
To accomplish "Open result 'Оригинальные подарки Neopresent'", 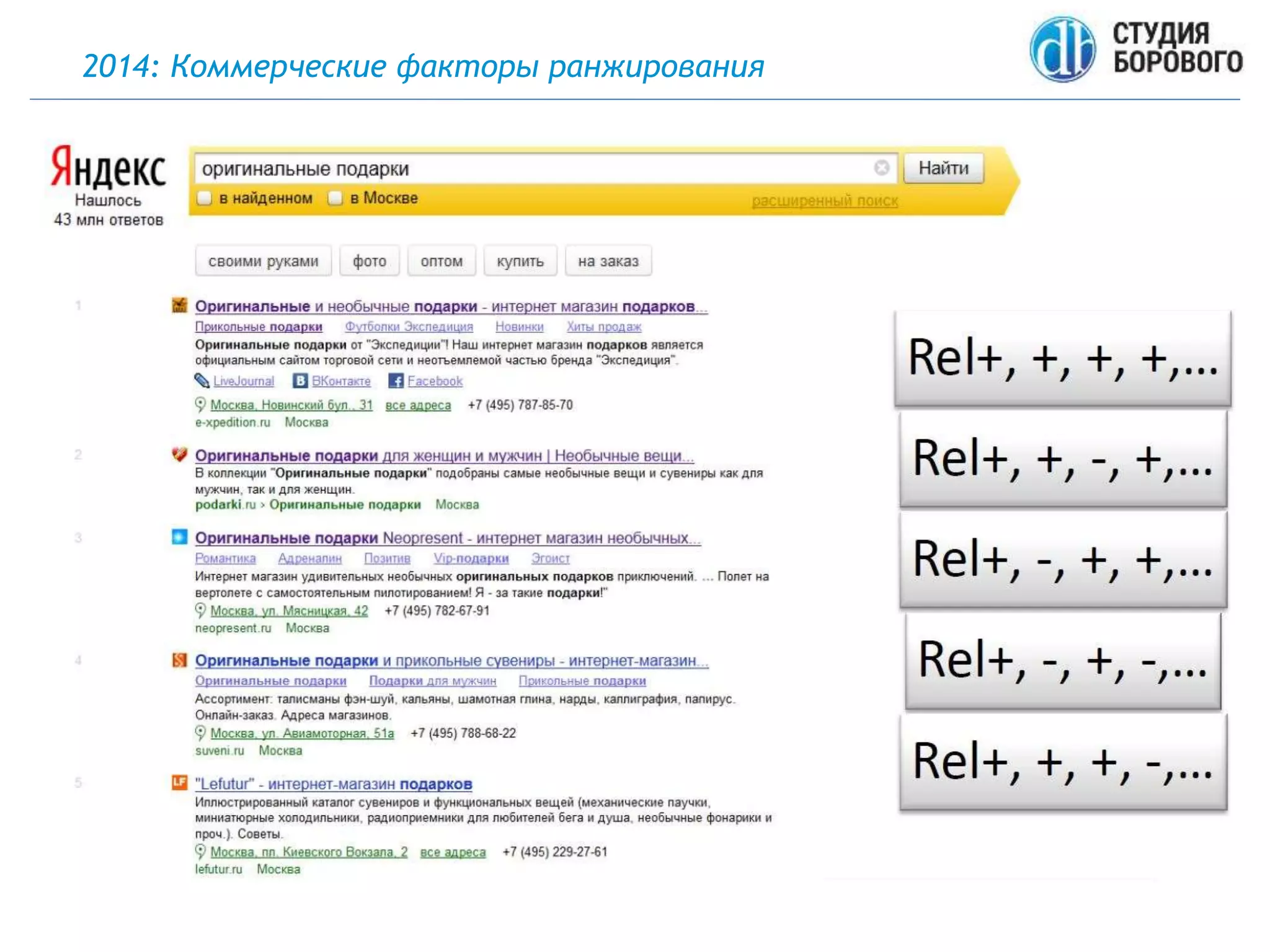I will pyautogui.click(x=448, y=538).
